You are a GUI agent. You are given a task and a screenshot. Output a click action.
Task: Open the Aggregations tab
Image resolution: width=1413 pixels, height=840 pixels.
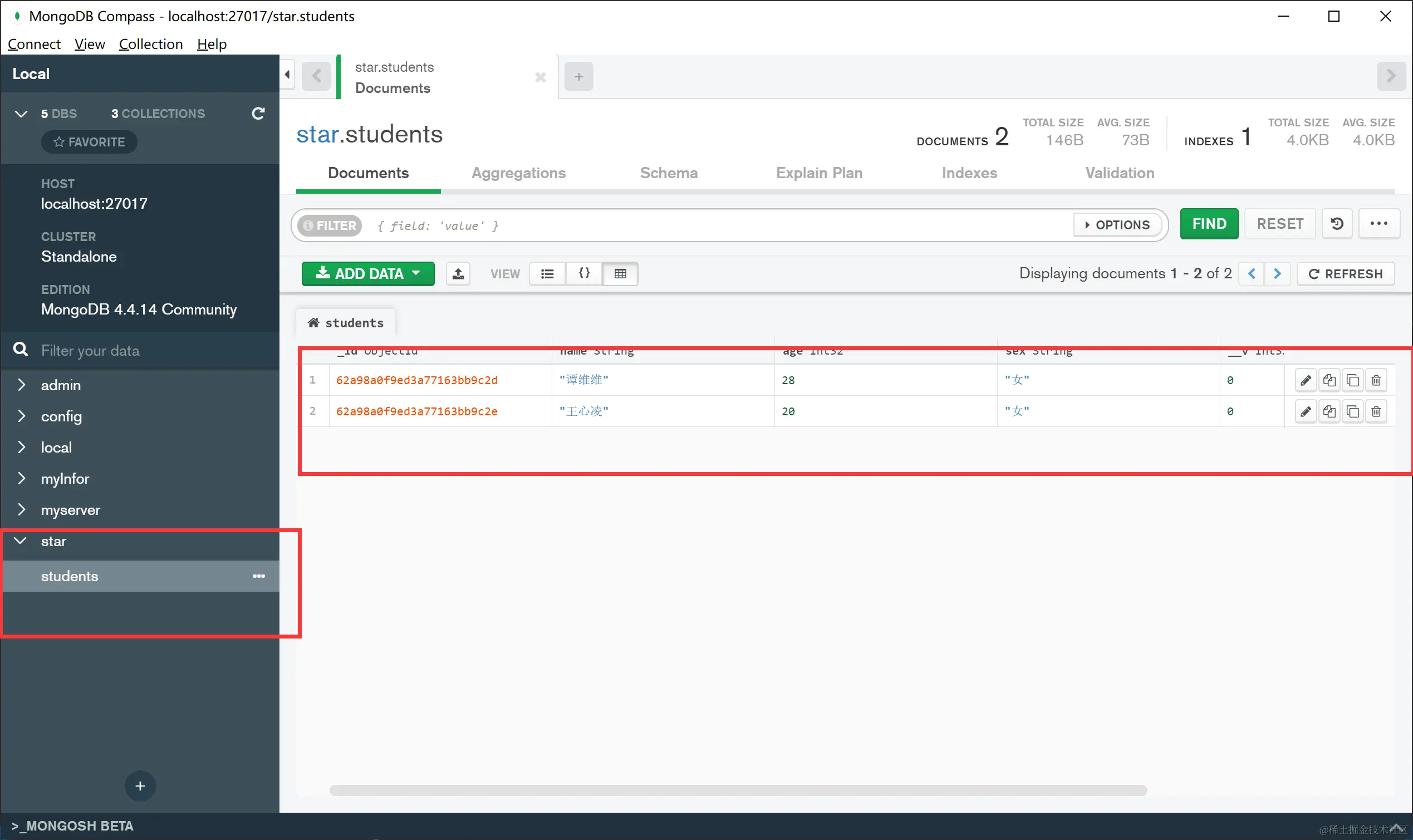tap(518, 173)
